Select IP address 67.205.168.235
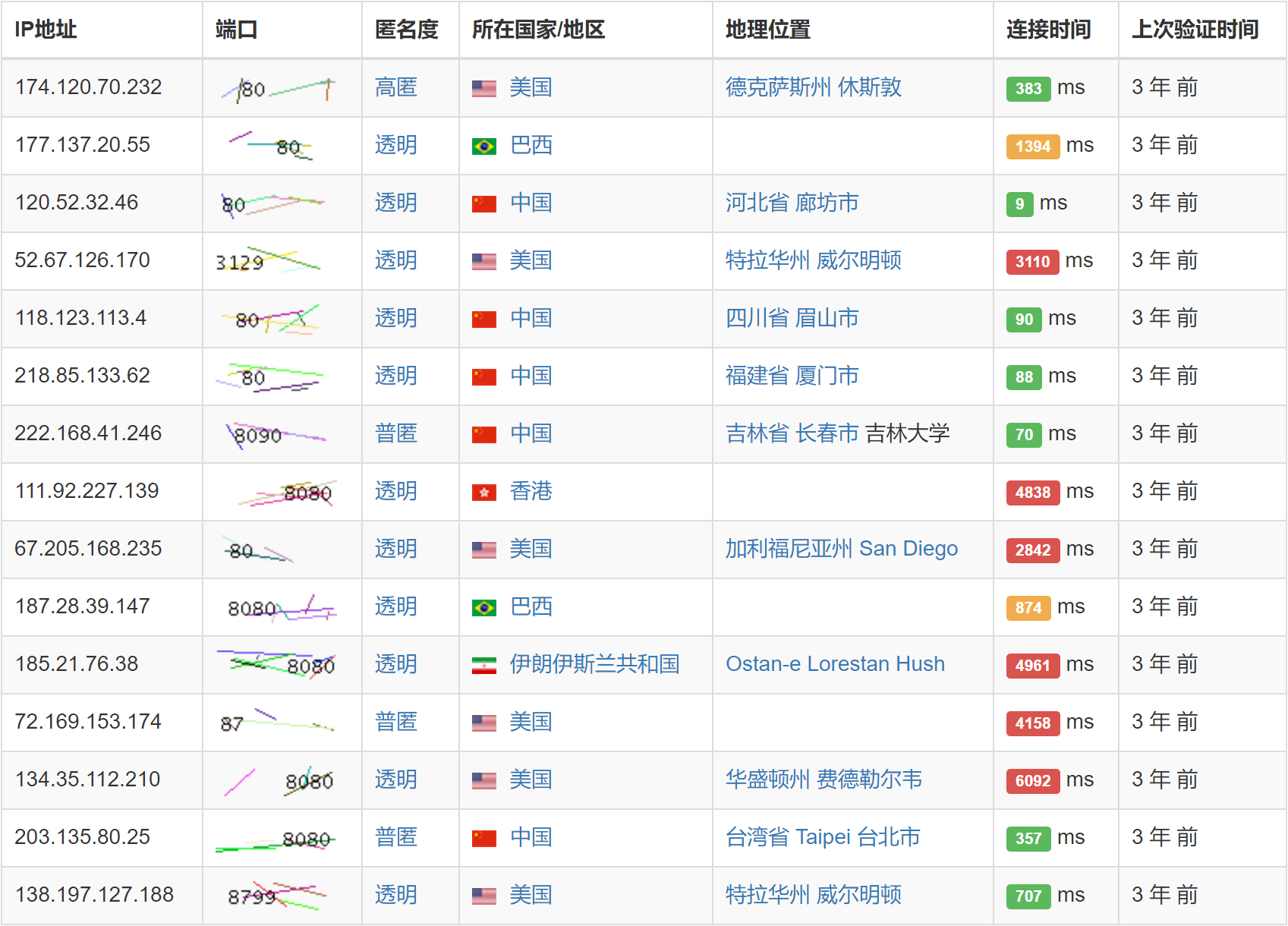This screenshot has width=1288, height=926. pos(88,549)
